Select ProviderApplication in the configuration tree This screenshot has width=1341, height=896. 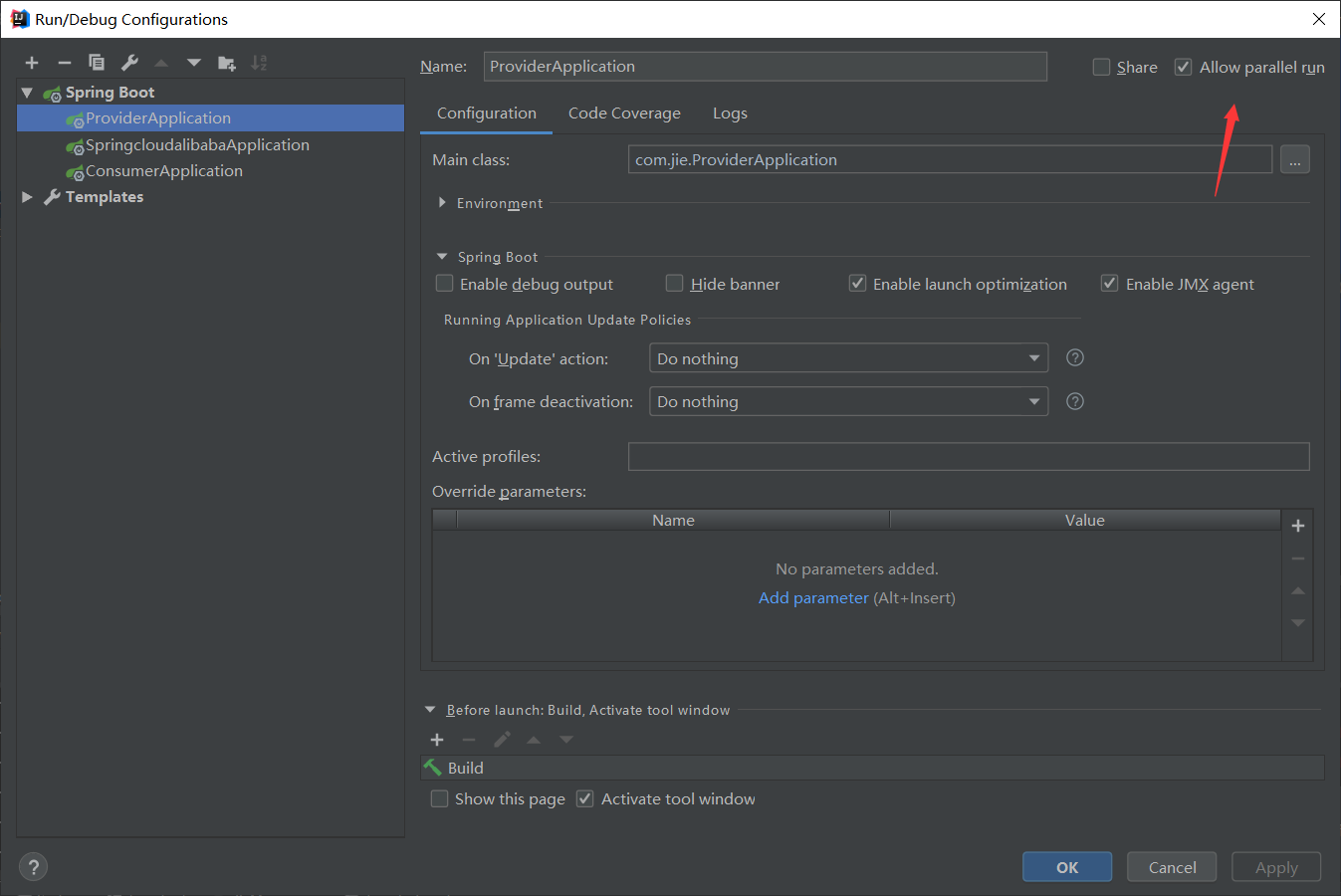click(211, 117)
